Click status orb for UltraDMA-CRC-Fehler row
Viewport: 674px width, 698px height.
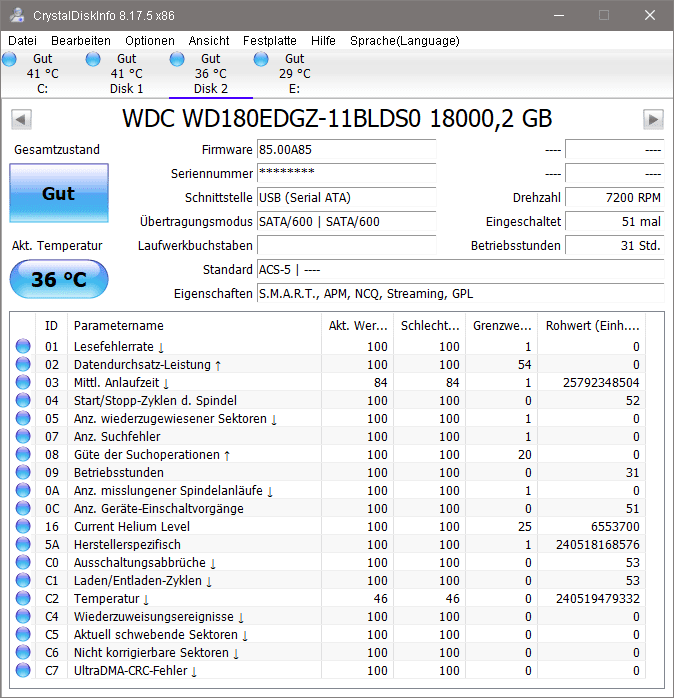(23, 670)
